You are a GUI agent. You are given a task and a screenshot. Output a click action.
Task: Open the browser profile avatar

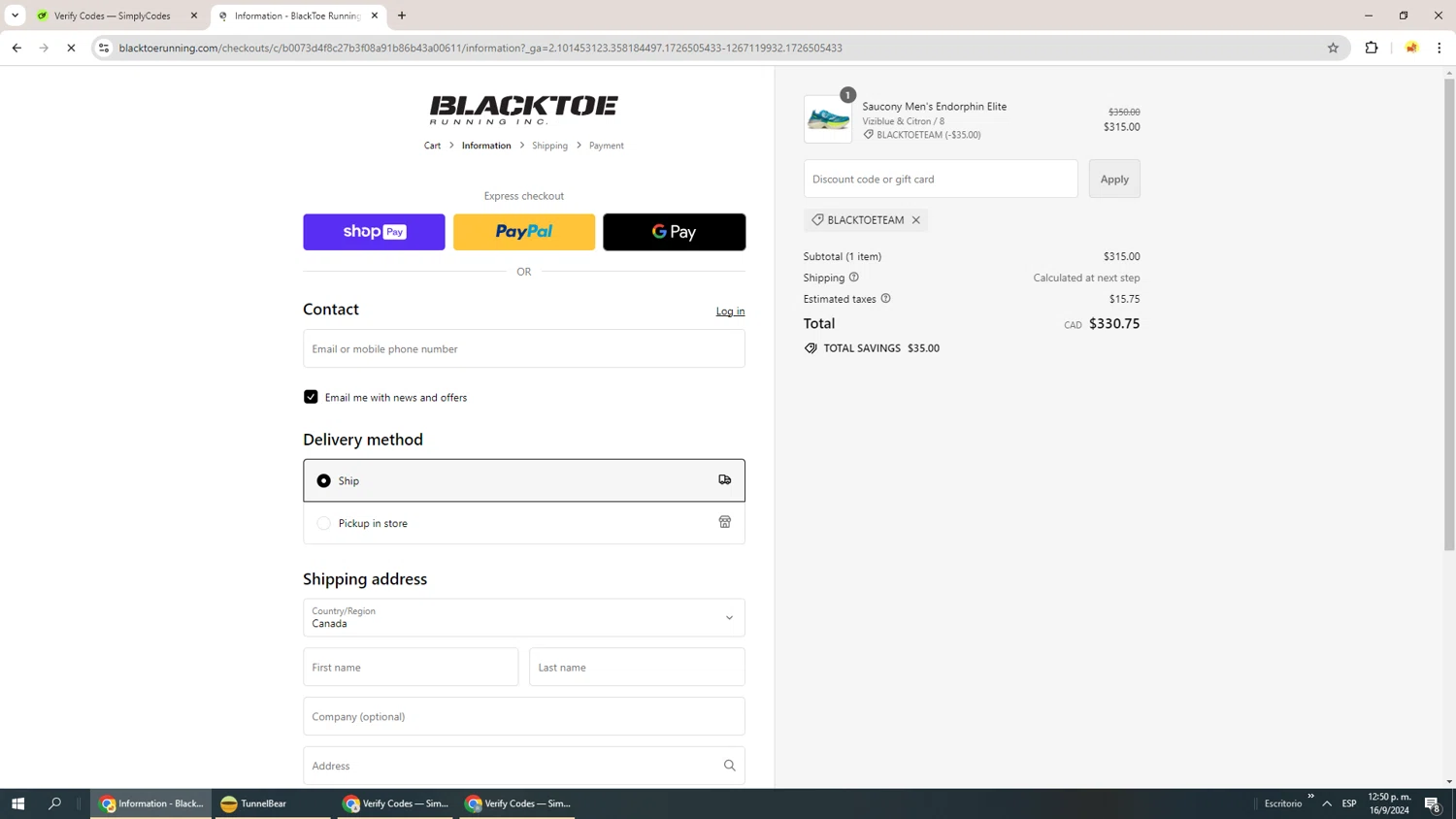point(1411,48)
